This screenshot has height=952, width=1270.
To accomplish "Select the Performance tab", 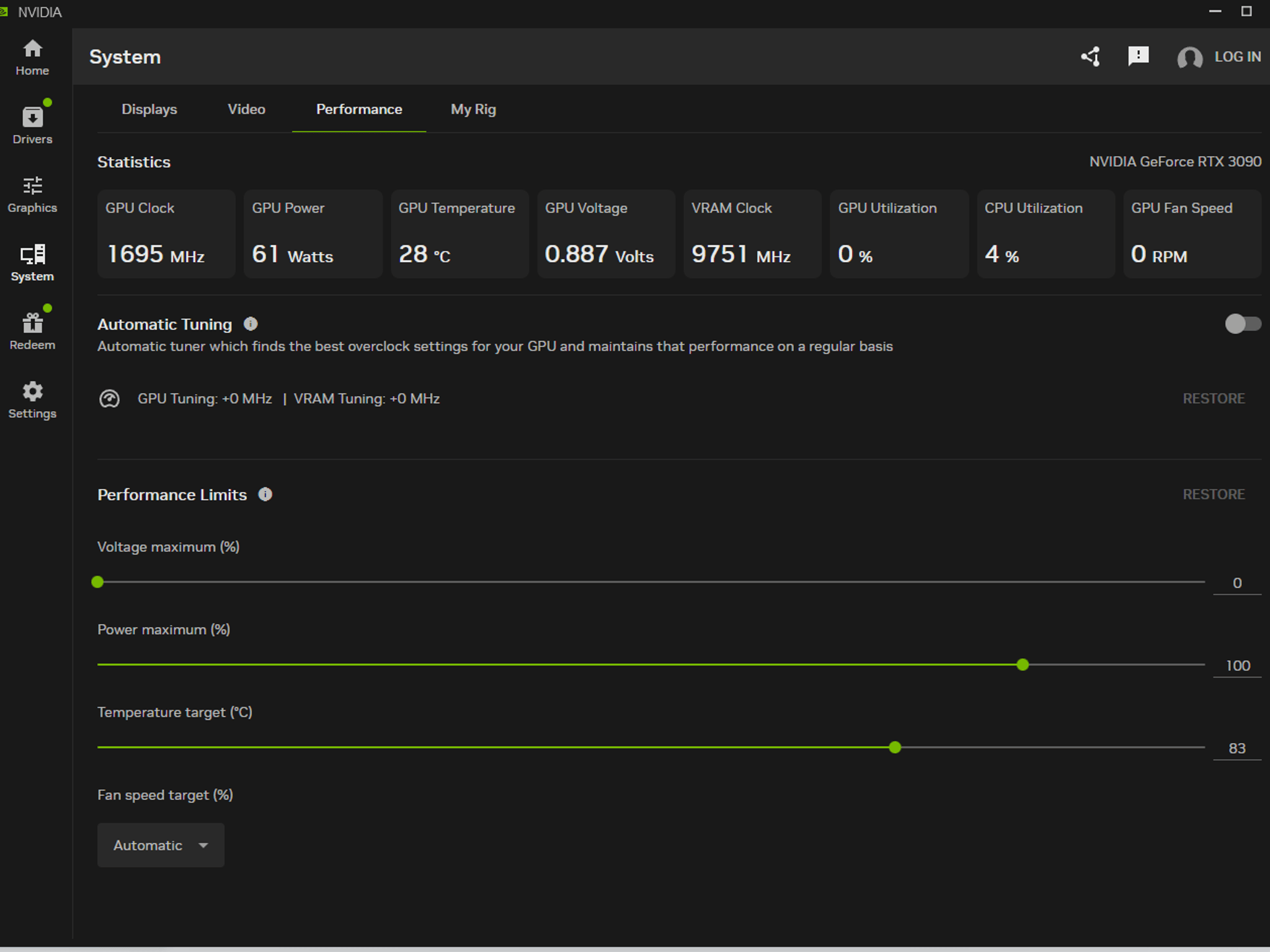I will coord(359,109).
